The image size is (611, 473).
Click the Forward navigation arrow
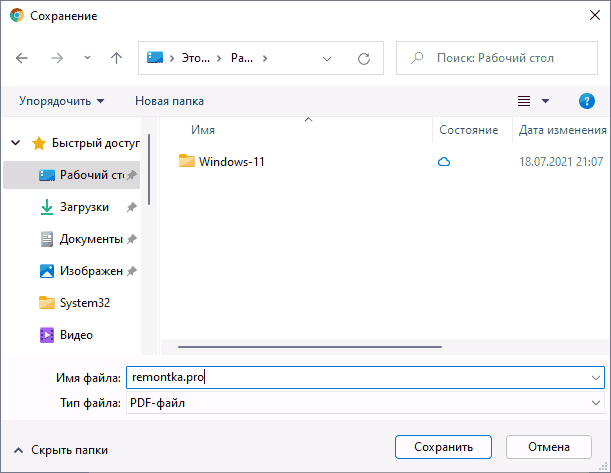pyautogui.click(x=56, y=58)
